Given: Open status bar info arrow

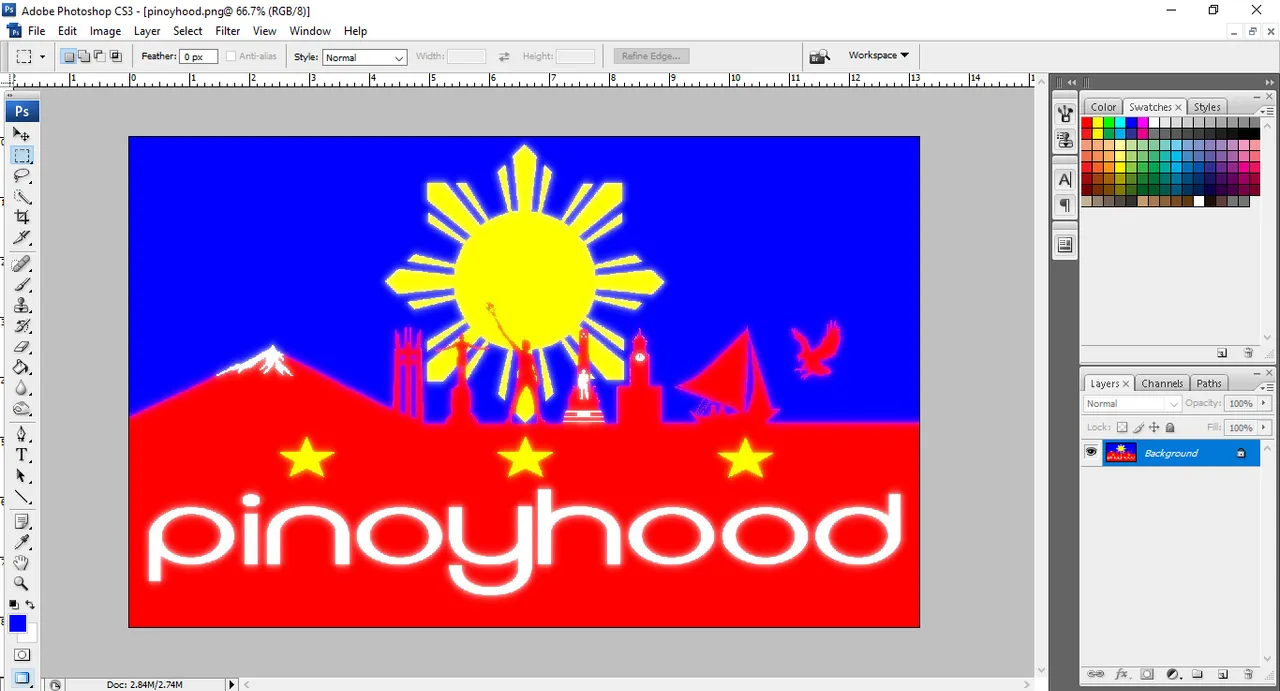Looking at the screenshot, I should 232,684.
